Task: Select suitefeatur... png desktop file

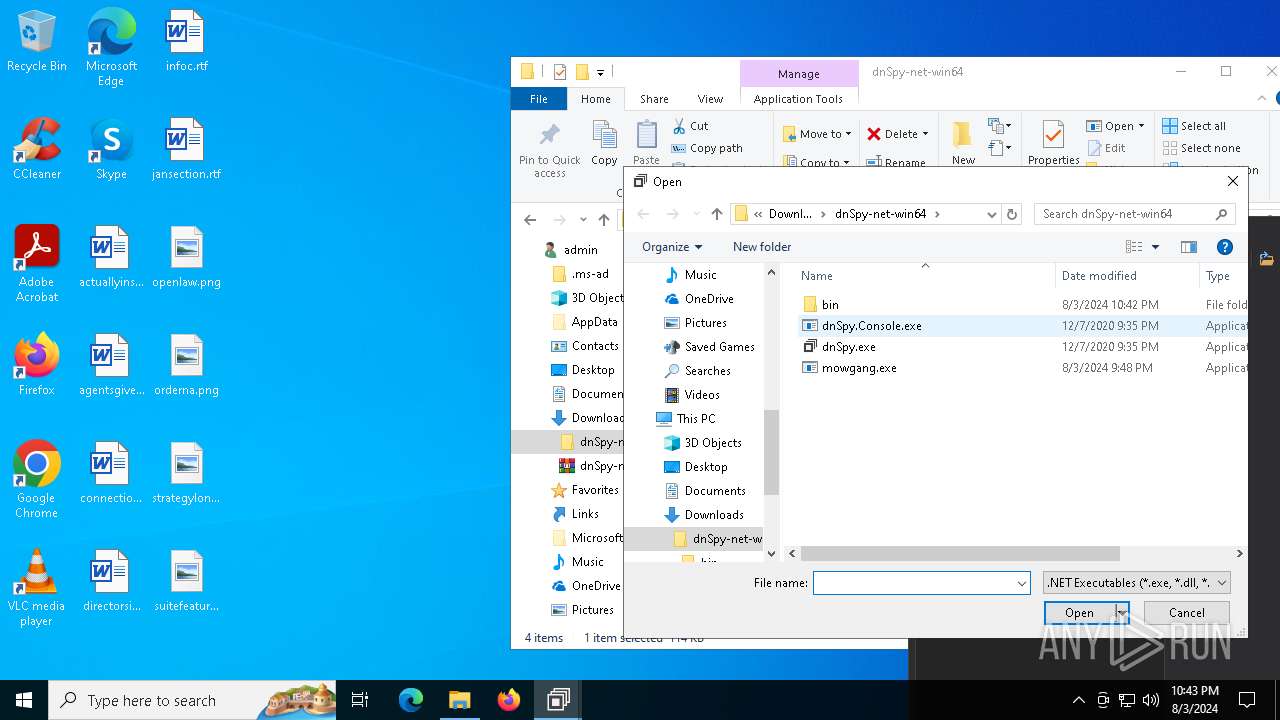Action: pyautogui.click(x=186, y=582)
